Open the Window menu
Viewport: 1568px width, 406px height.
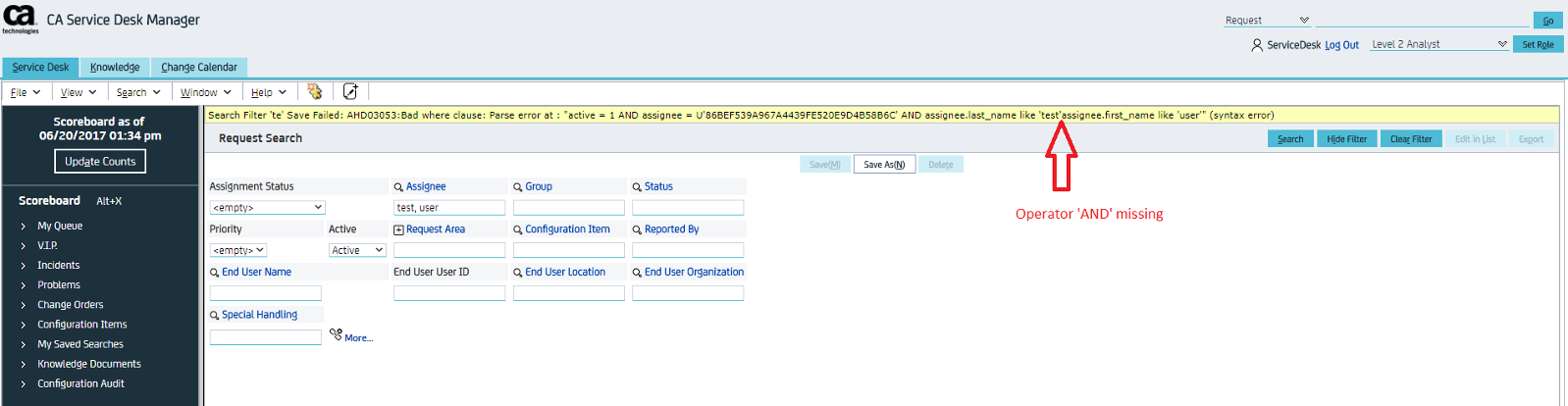205,92
